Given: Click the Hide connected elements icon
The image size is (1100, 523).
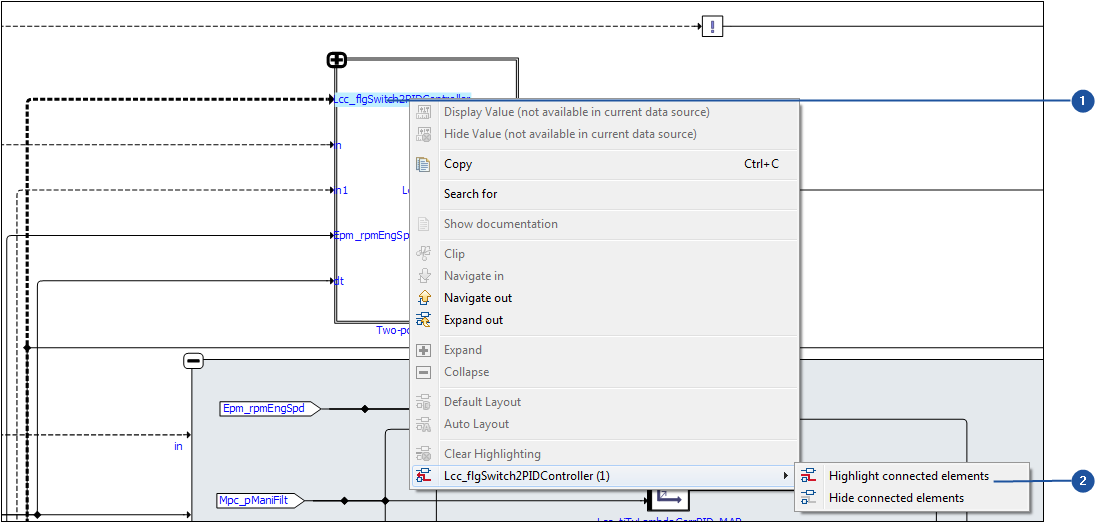Looking at the screenshot, I should click(x=808, y=498).
